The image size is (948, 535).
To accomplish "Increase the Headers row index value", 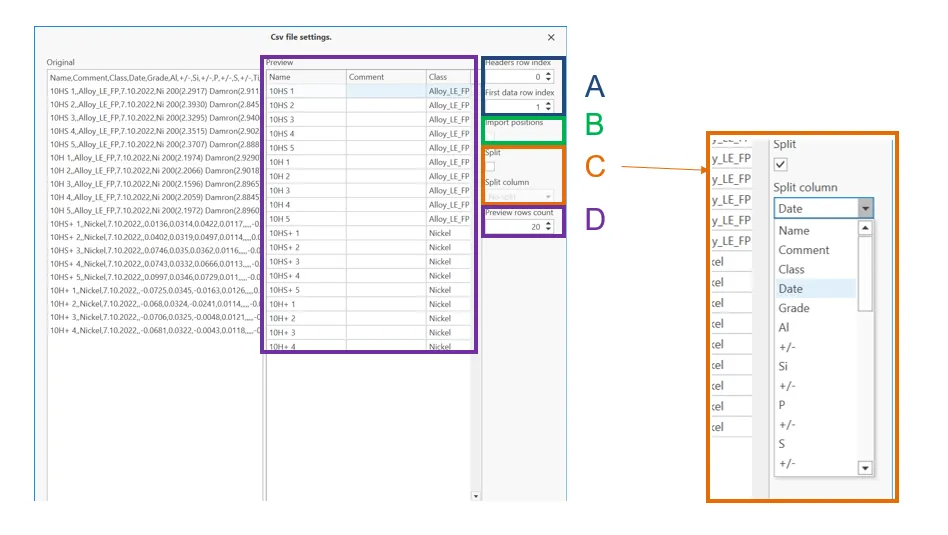I will point(548,74).
